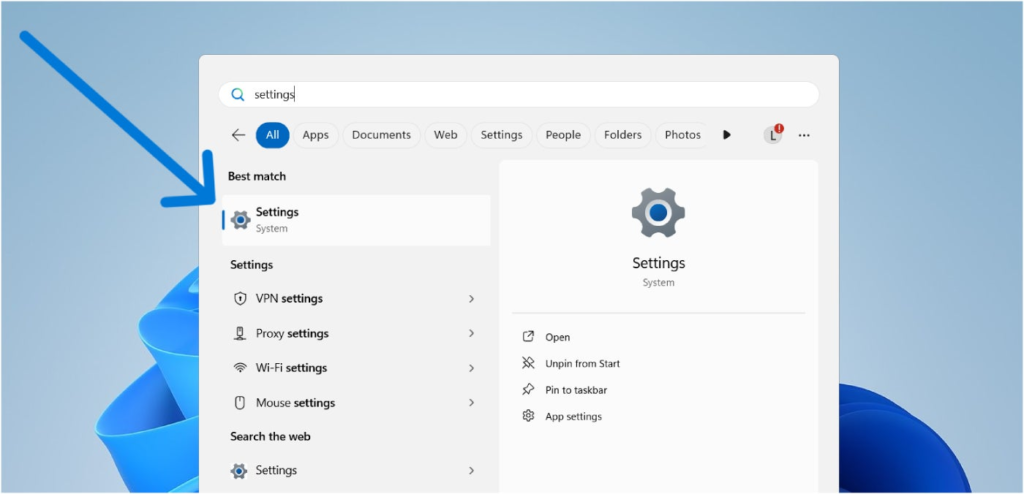Screen dimensions: 1024x494
Task: Expand VPN settings chevron
Action: tap(471, 299)
